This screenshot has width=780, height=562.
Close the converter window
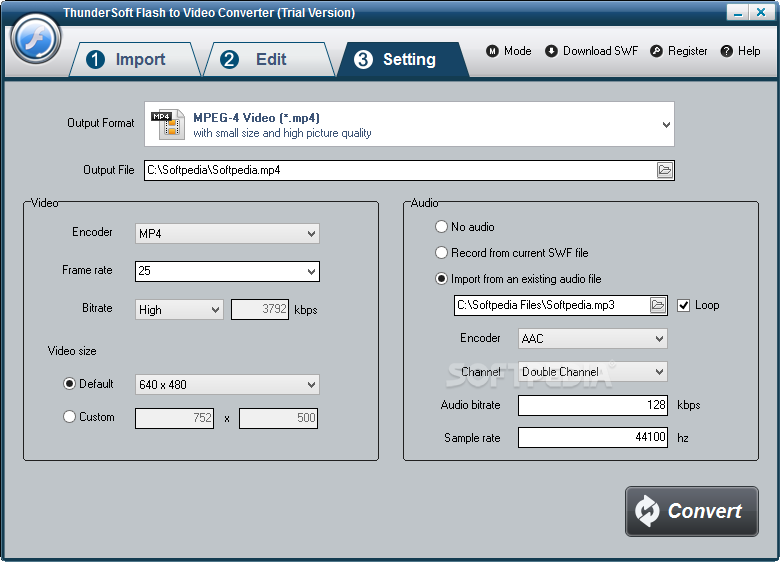(x=761, y=12)
